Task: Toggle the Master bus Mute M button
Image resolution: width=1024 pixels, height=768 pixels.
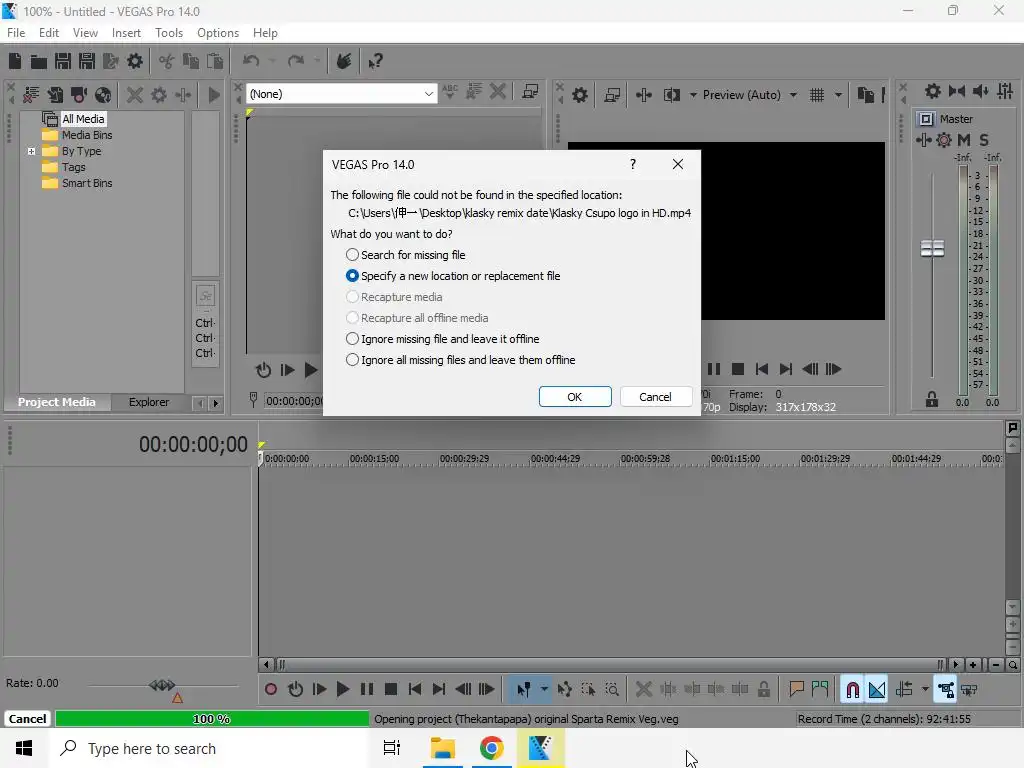Action: (x=964, y=140)
